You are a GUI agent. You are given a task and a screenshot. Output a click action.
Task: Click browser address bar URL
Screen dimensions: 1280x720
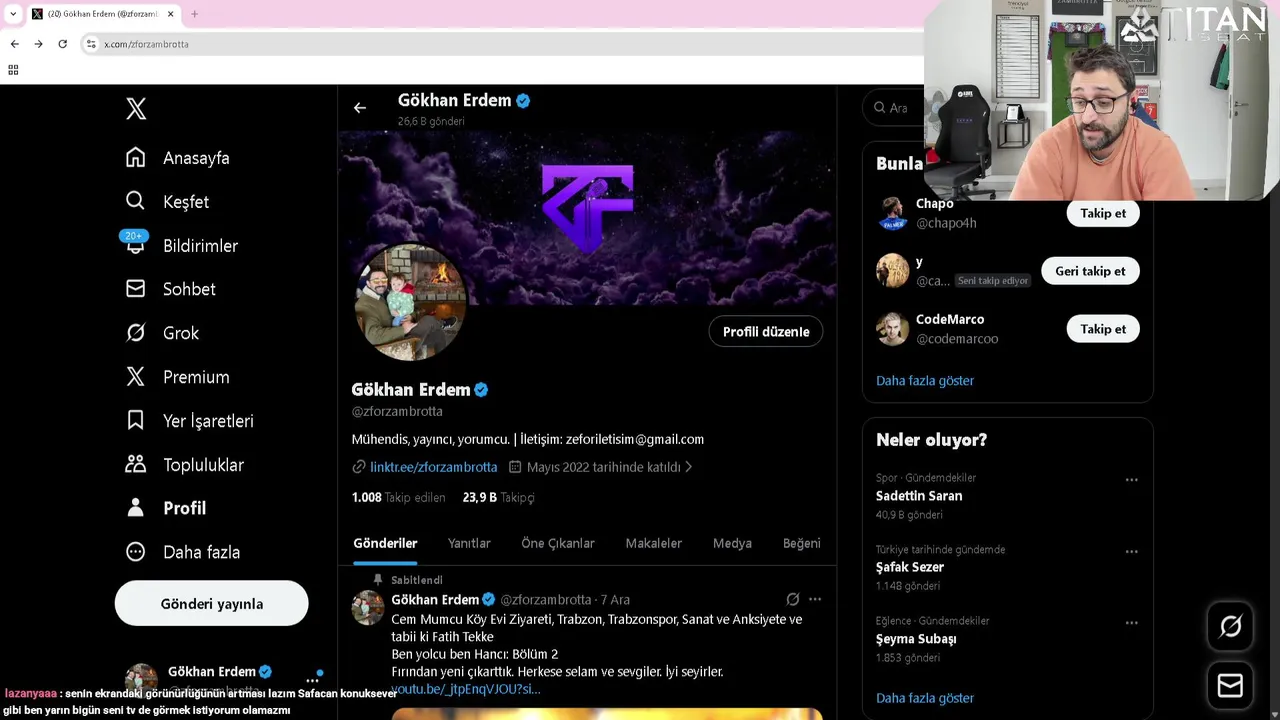coord(146,44)
